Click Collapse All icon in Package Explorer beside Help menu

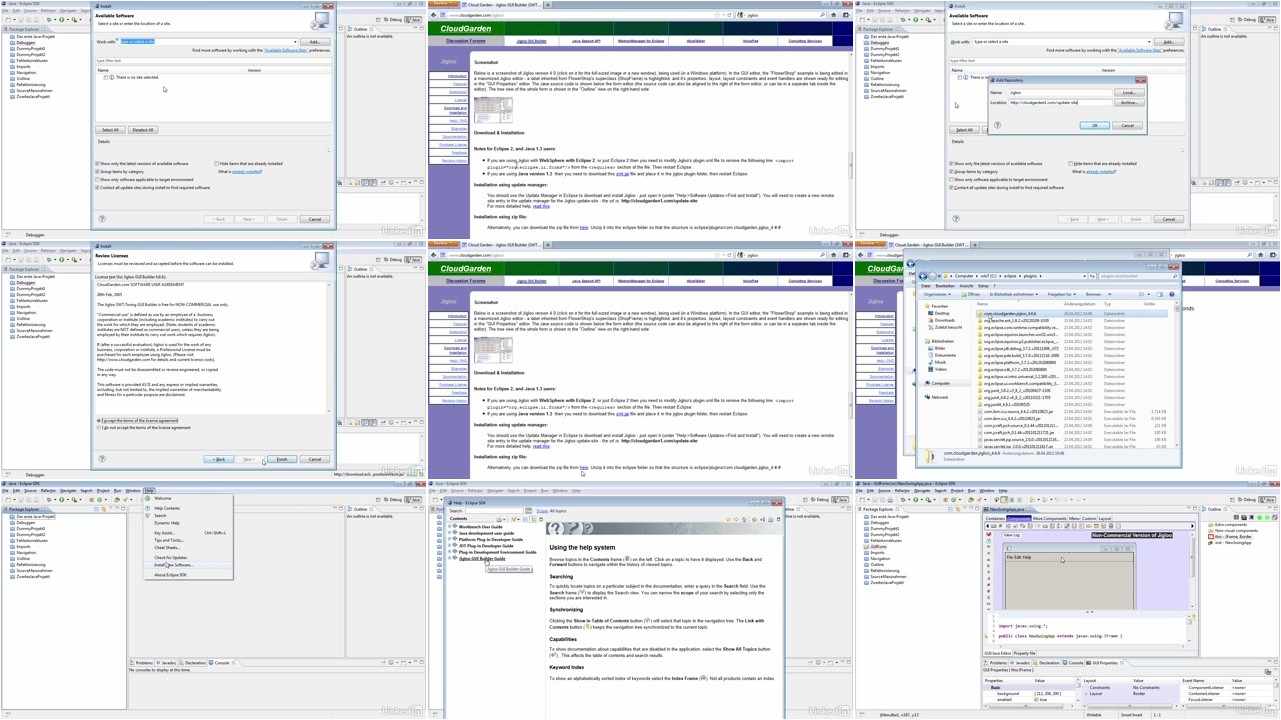96,509
